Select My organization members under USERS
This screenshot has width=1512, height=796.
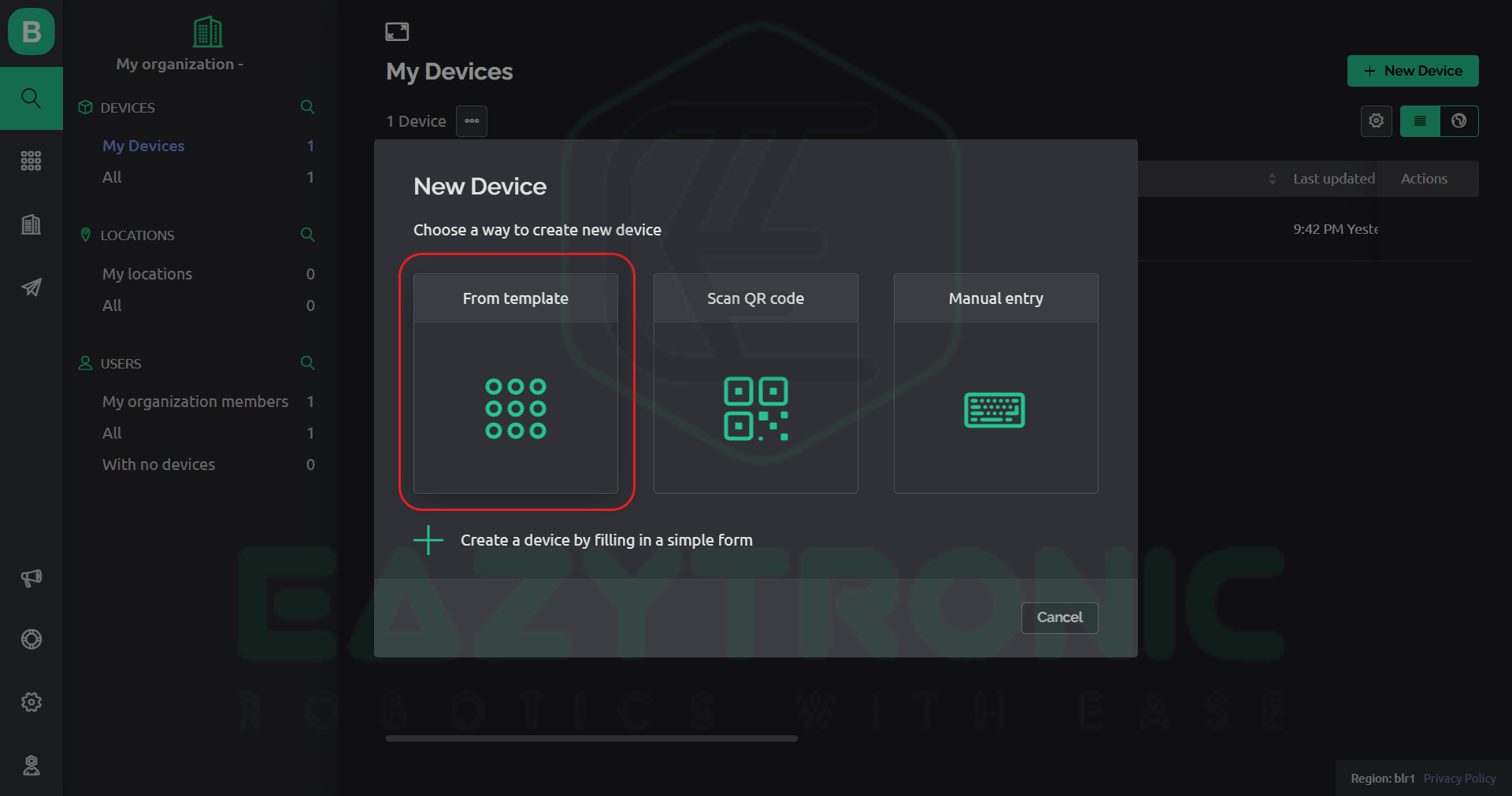click(195, 402)
